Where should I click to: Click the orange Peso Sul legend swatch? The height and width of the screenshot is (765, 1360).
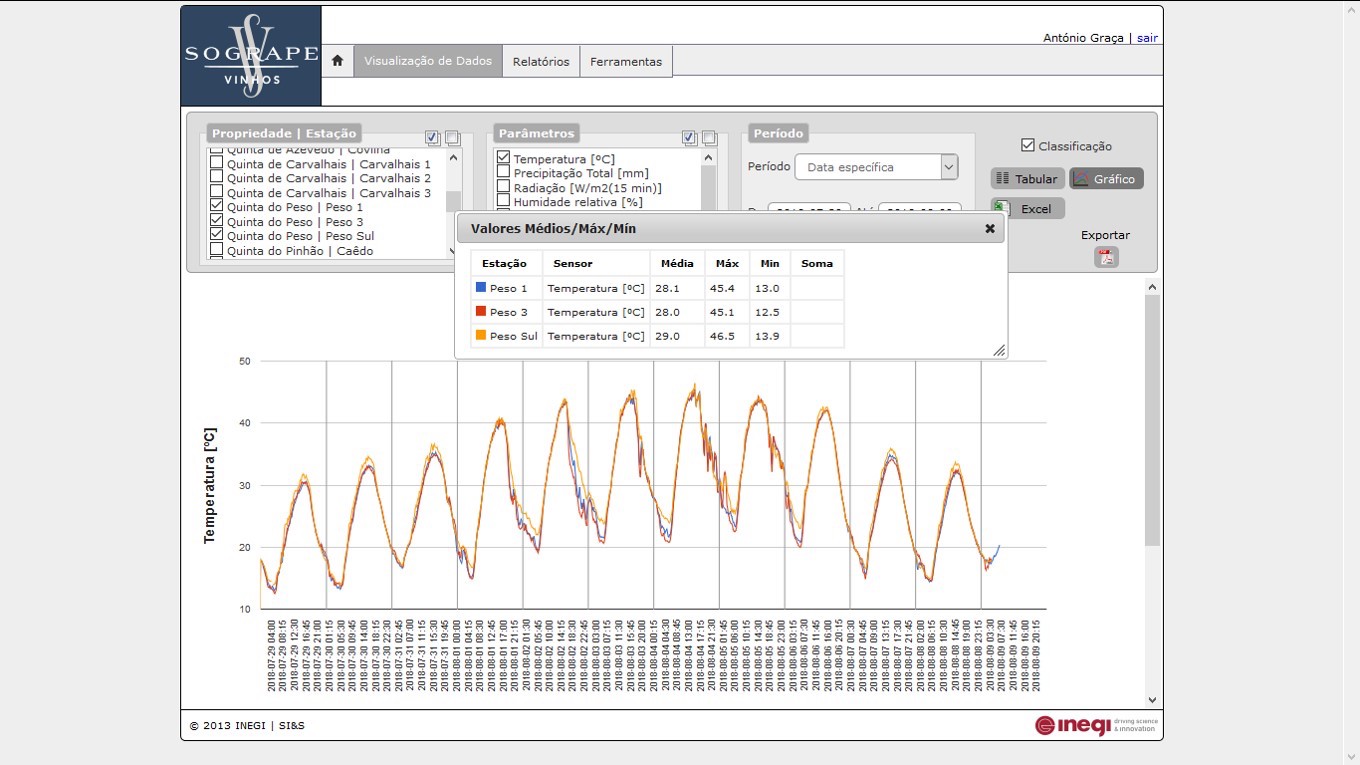tap(481, 335)
